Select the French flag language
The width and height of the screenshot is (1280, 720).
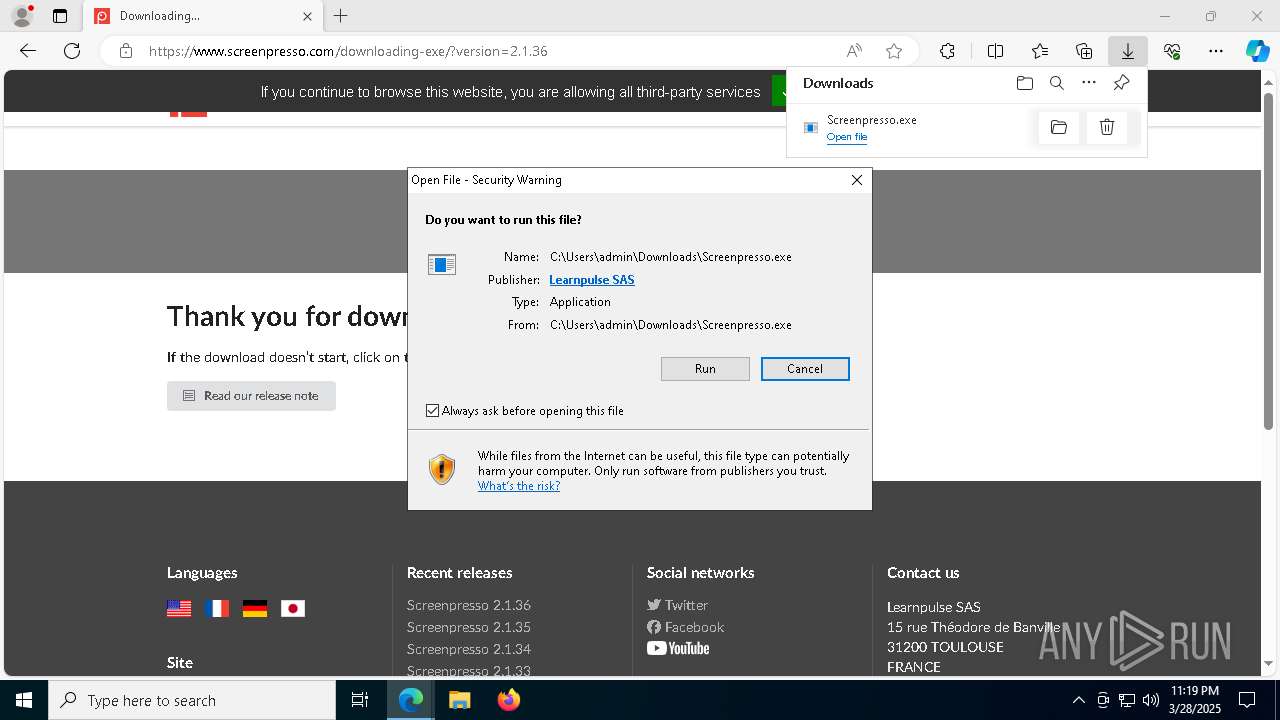tap(217, 608)
